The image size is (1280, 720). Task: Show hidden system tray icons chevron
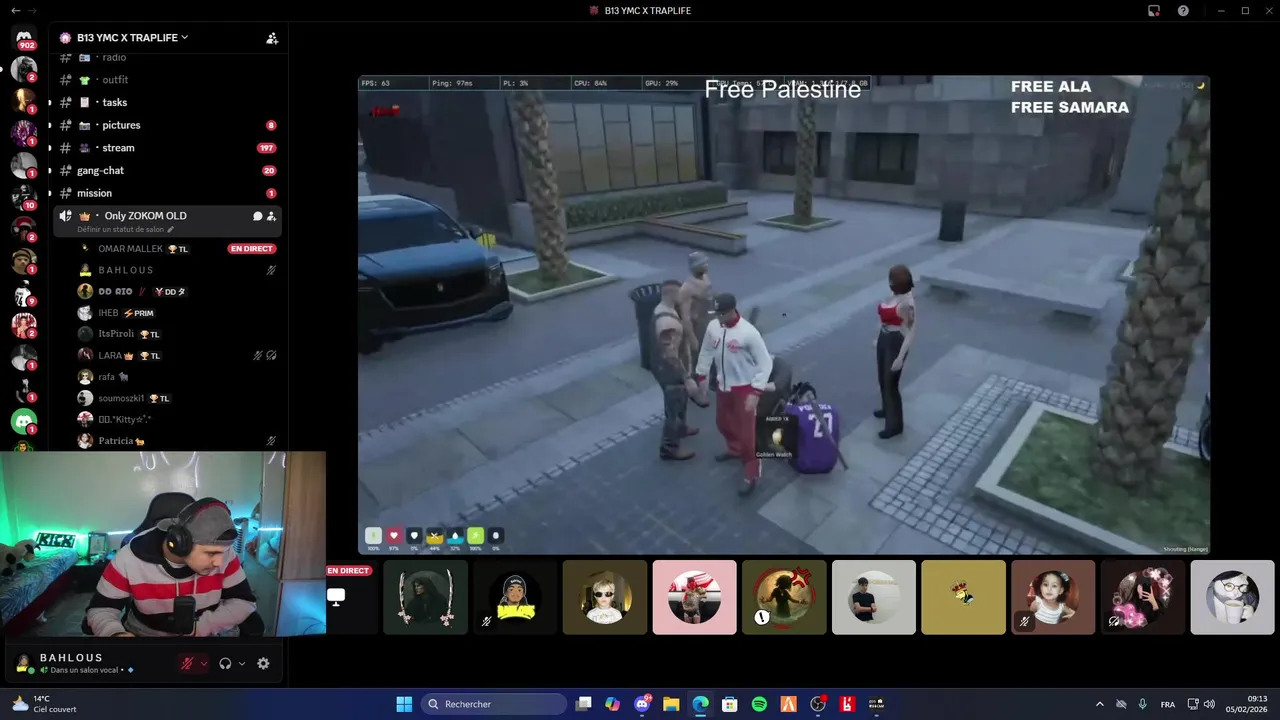click(1100, 704)
